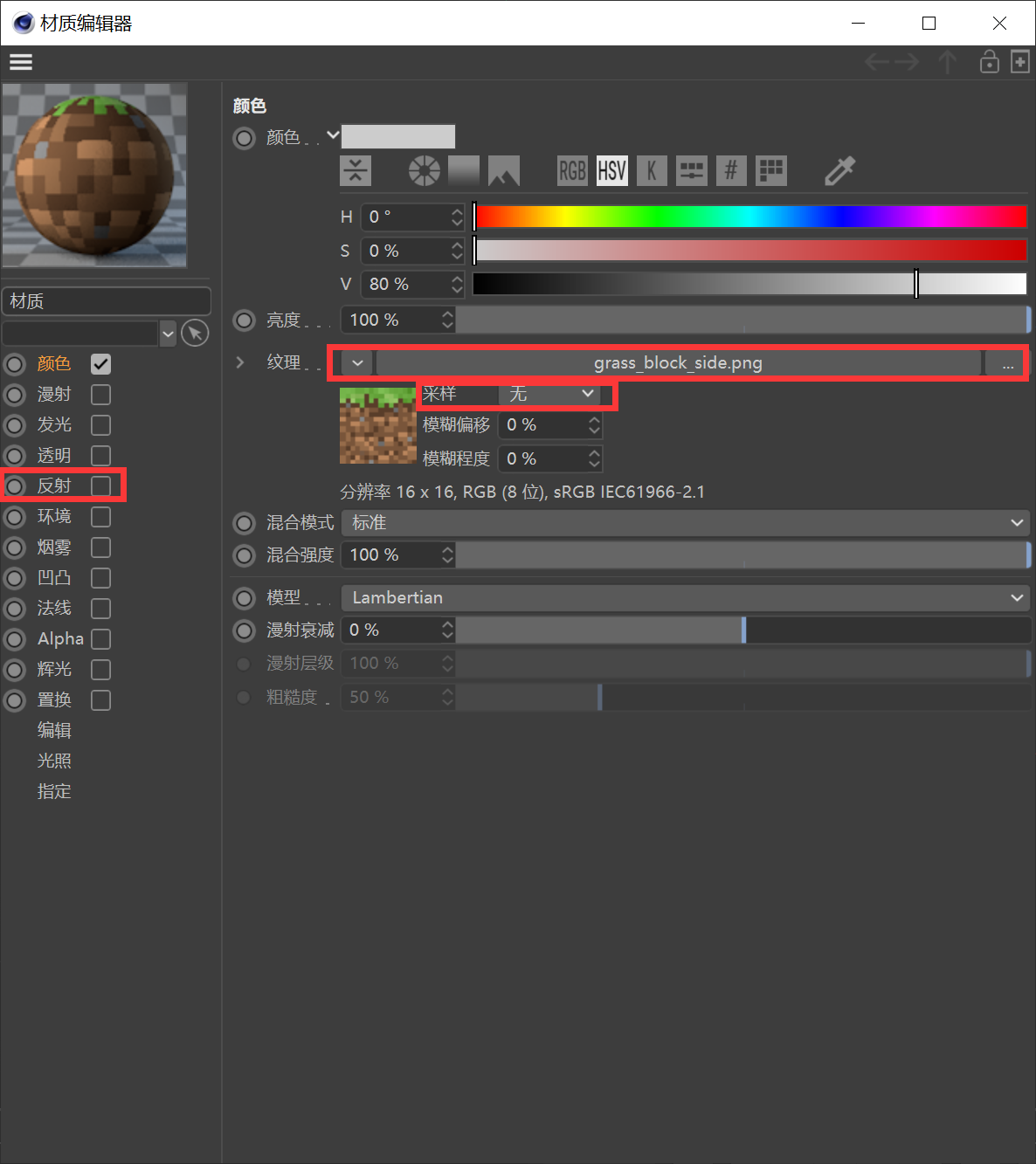Click the 材质 name input field
Viewport: 1036px width, 1164px height.
[107, 301]
